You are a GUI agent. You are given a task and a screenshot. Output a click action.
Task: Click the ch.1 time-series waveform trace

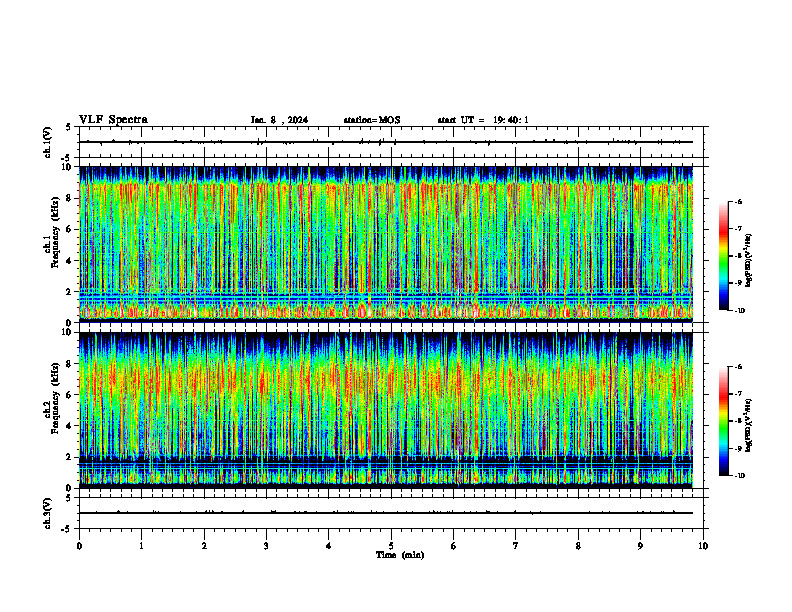tap(386, 142)
